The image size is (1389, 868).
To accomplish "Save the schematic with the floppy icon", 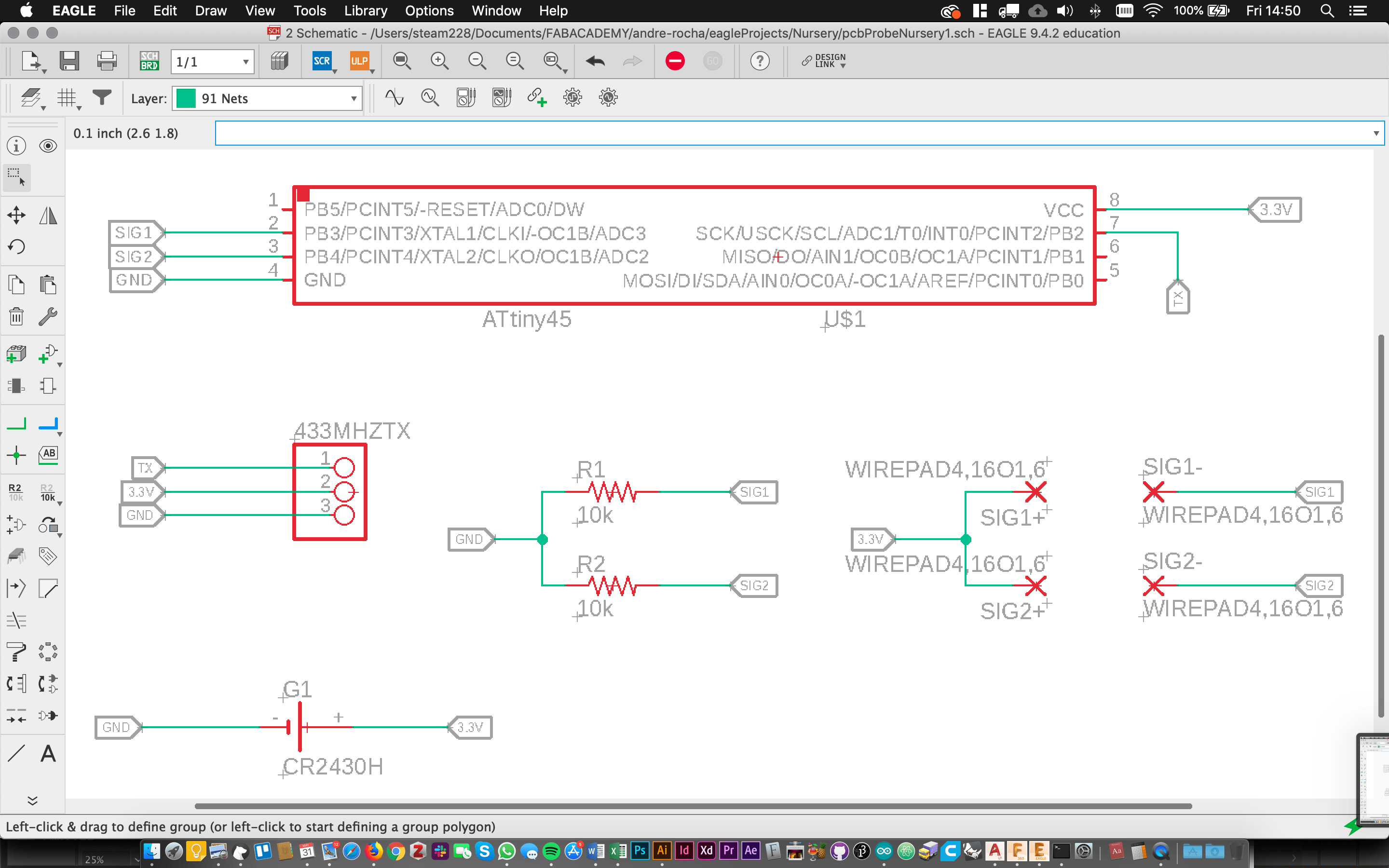I will (x=69, y=61).
